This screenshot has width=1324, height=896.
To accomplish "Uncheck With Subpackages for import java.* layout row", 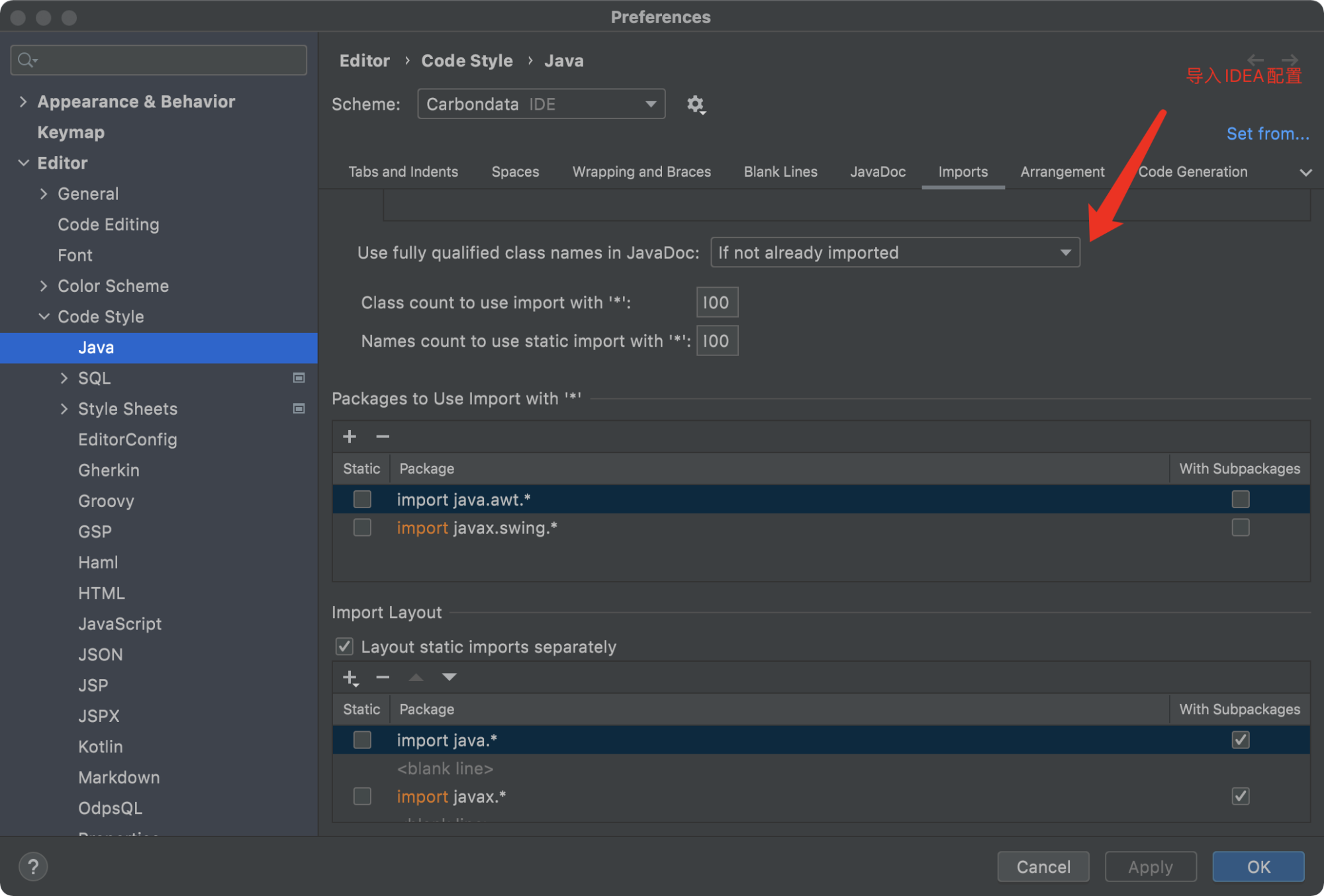I will [x=1241, y=740].
